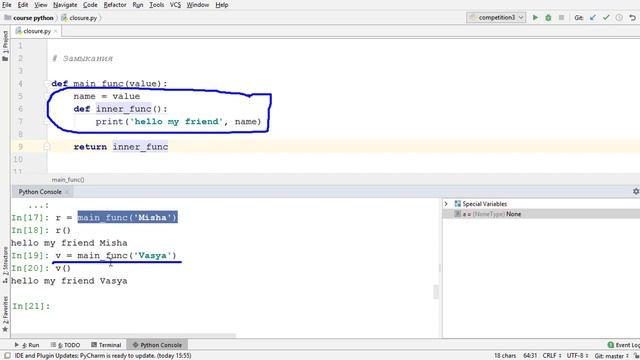Open the competition3 run configuration dropdown
640x360 pixels.
pyautogui.click(x=496, y=18)
